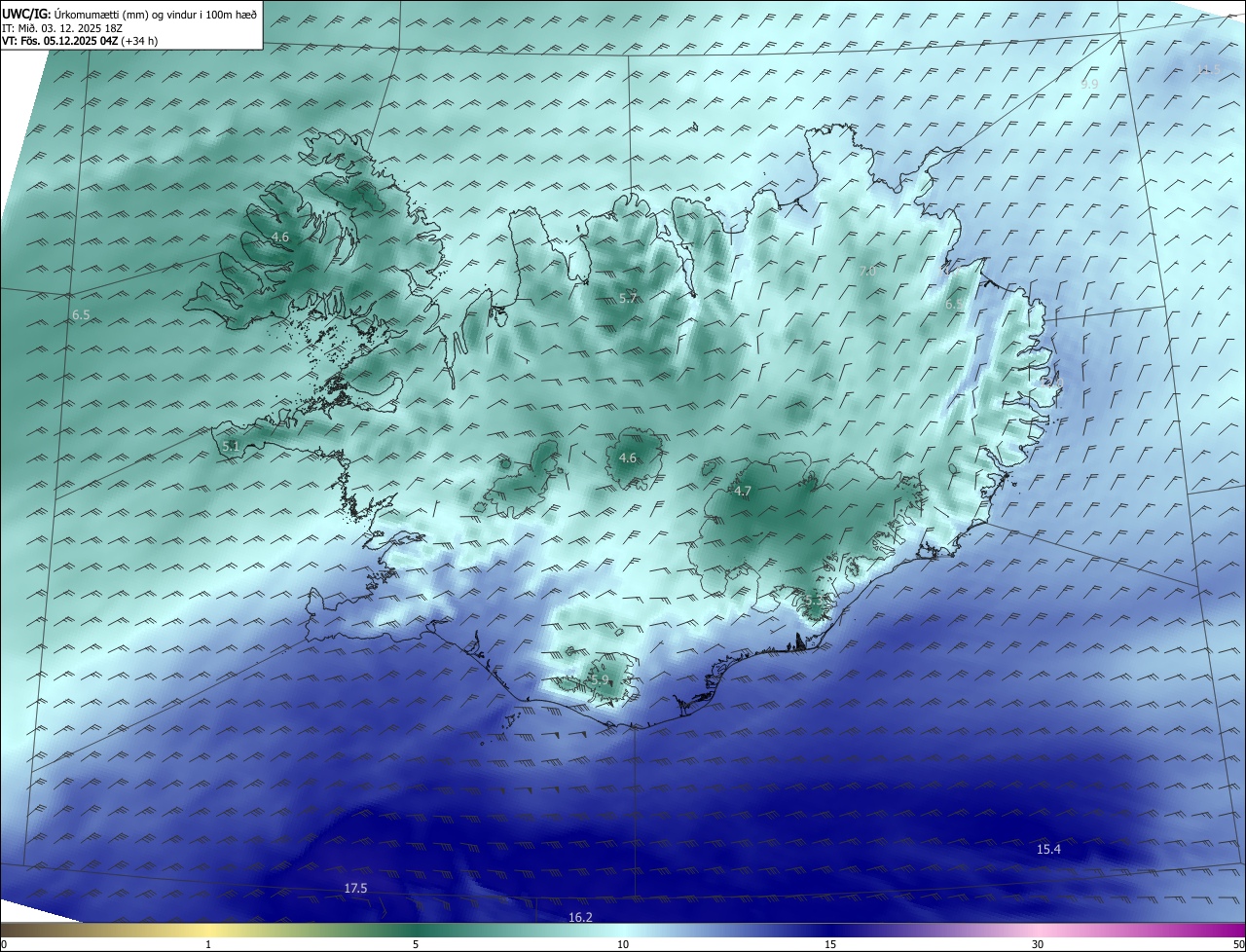Click the legend tick label "15"
Viewport: 1246px width, 952px height.
pyautogui.click(x=830, y=944)
